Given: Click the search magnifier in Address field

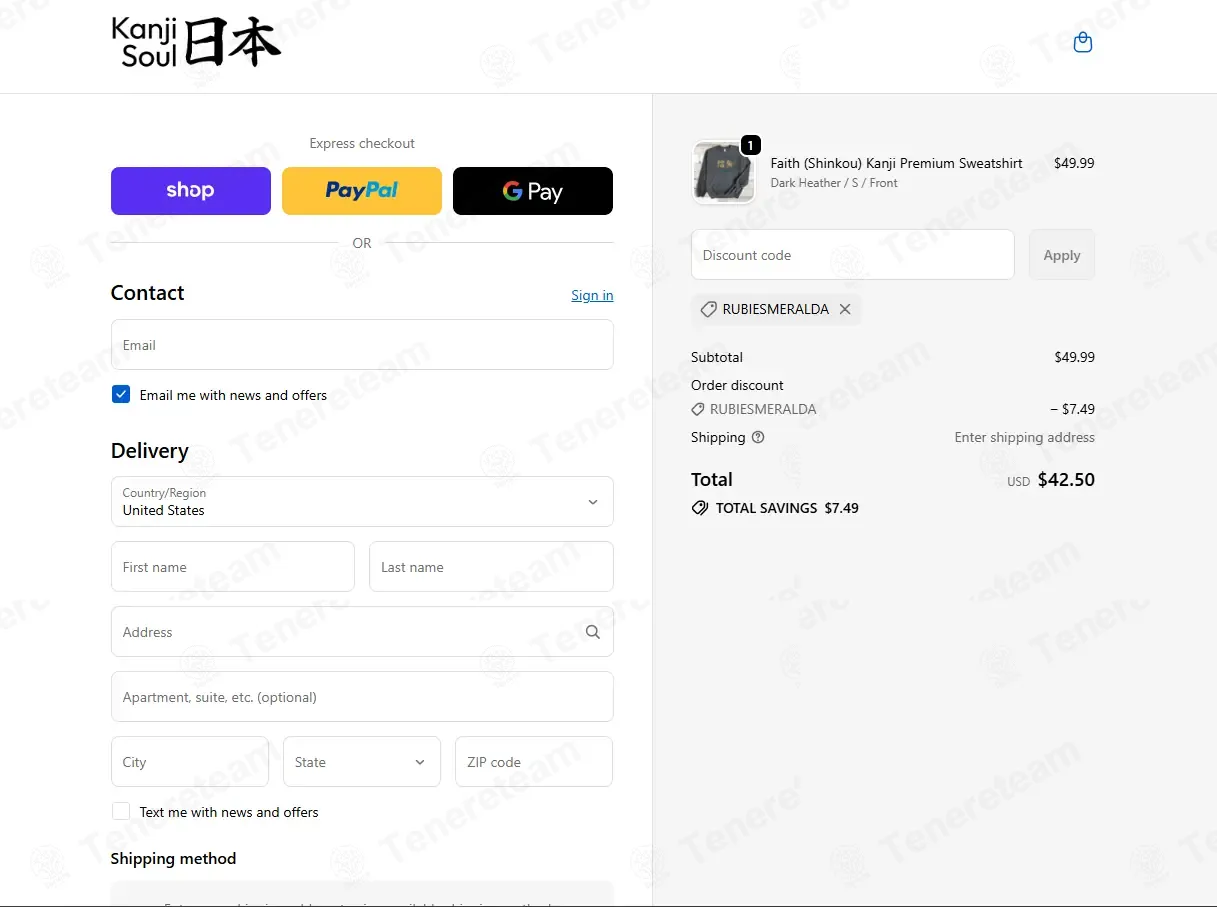Looking at the screenshot, I should point(593,632).
